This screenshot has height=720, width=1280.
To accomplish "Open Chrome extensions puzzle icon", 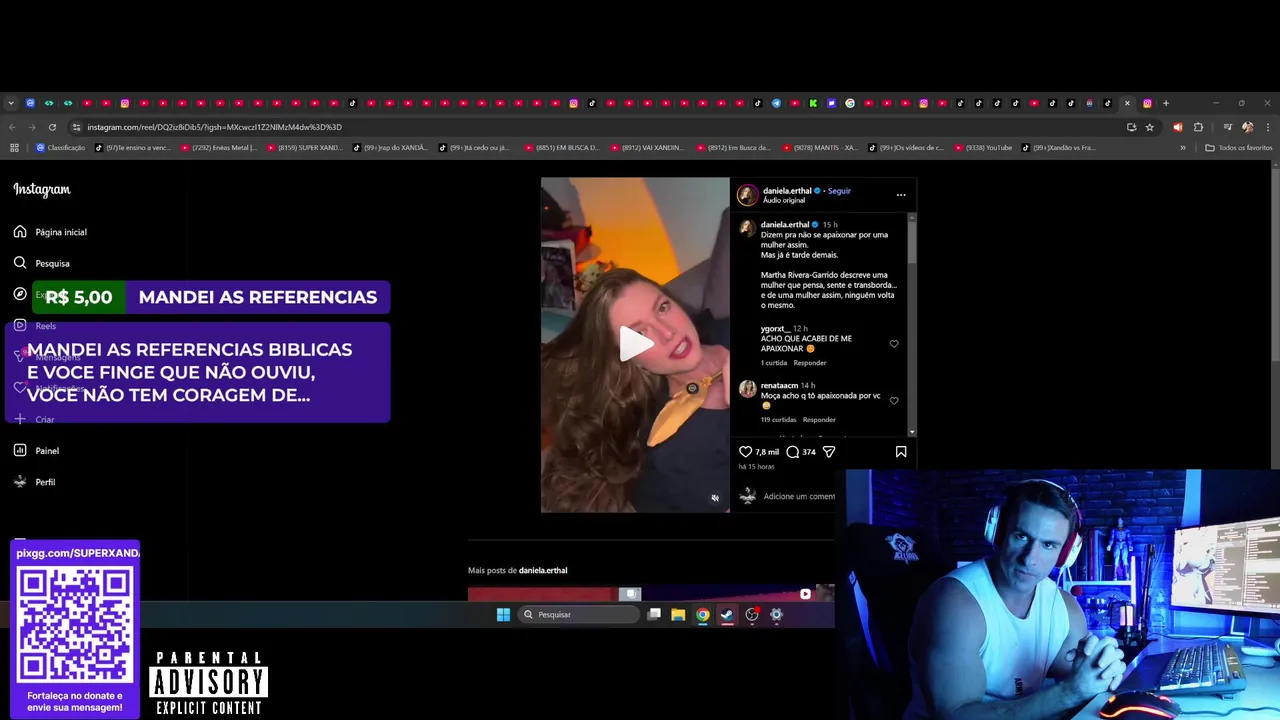I will 1198,127.
